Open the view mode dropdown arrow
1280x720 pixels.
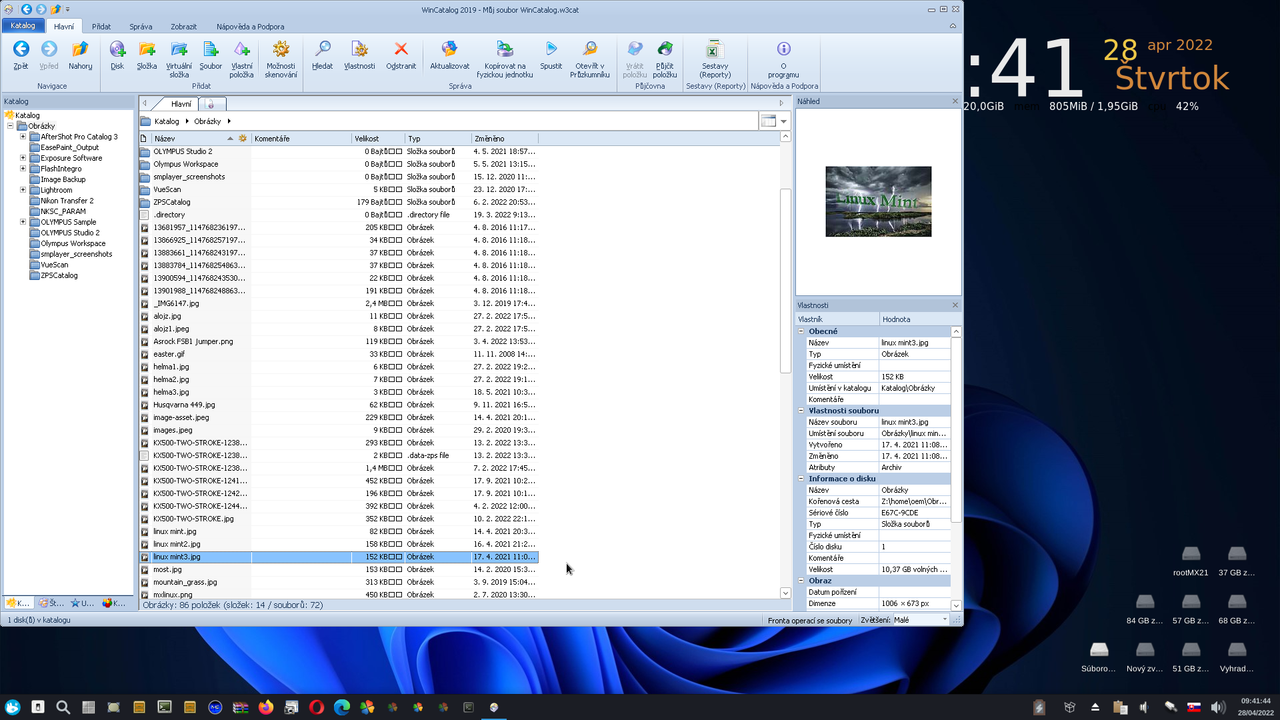pyautogui.click(x=784, y=121)
